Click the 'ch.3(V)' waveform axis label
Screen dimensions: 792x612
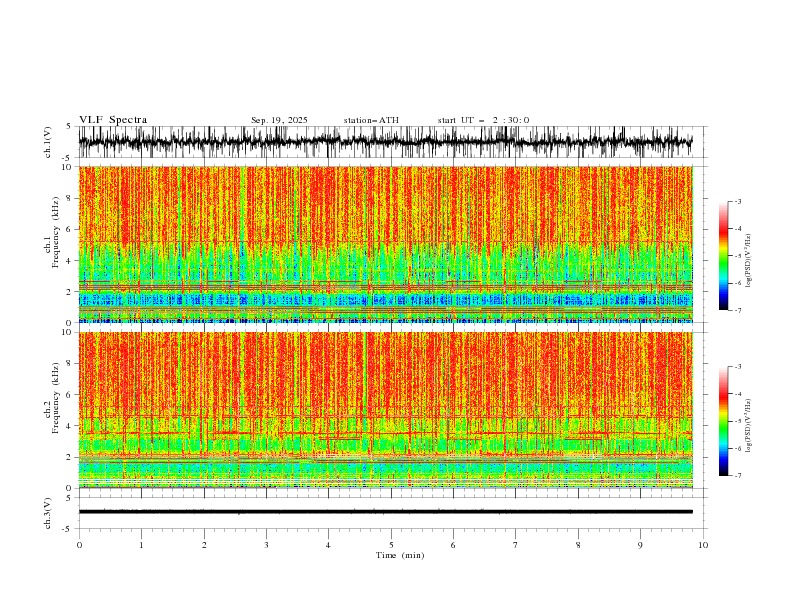(48, 513)
